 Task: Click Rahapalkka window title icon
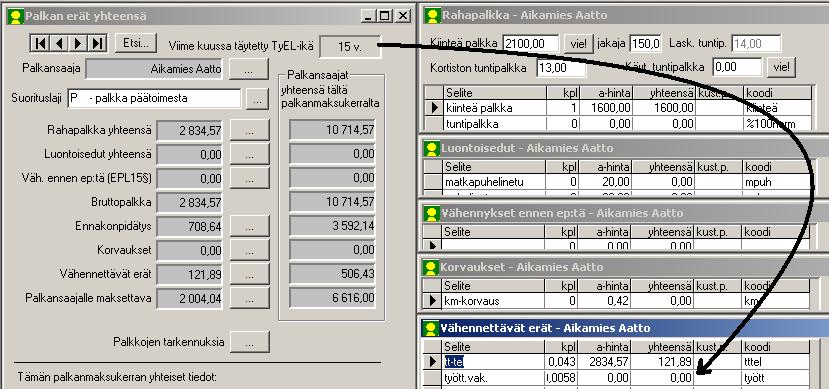coord(433,15)
